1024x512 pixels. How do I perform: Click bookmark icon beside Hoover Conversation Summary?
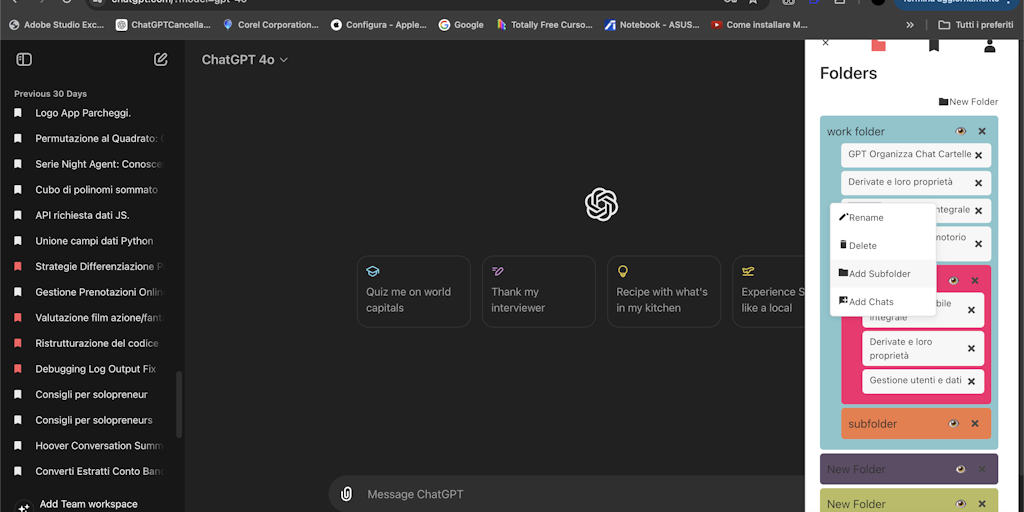[x=18, y=445]
